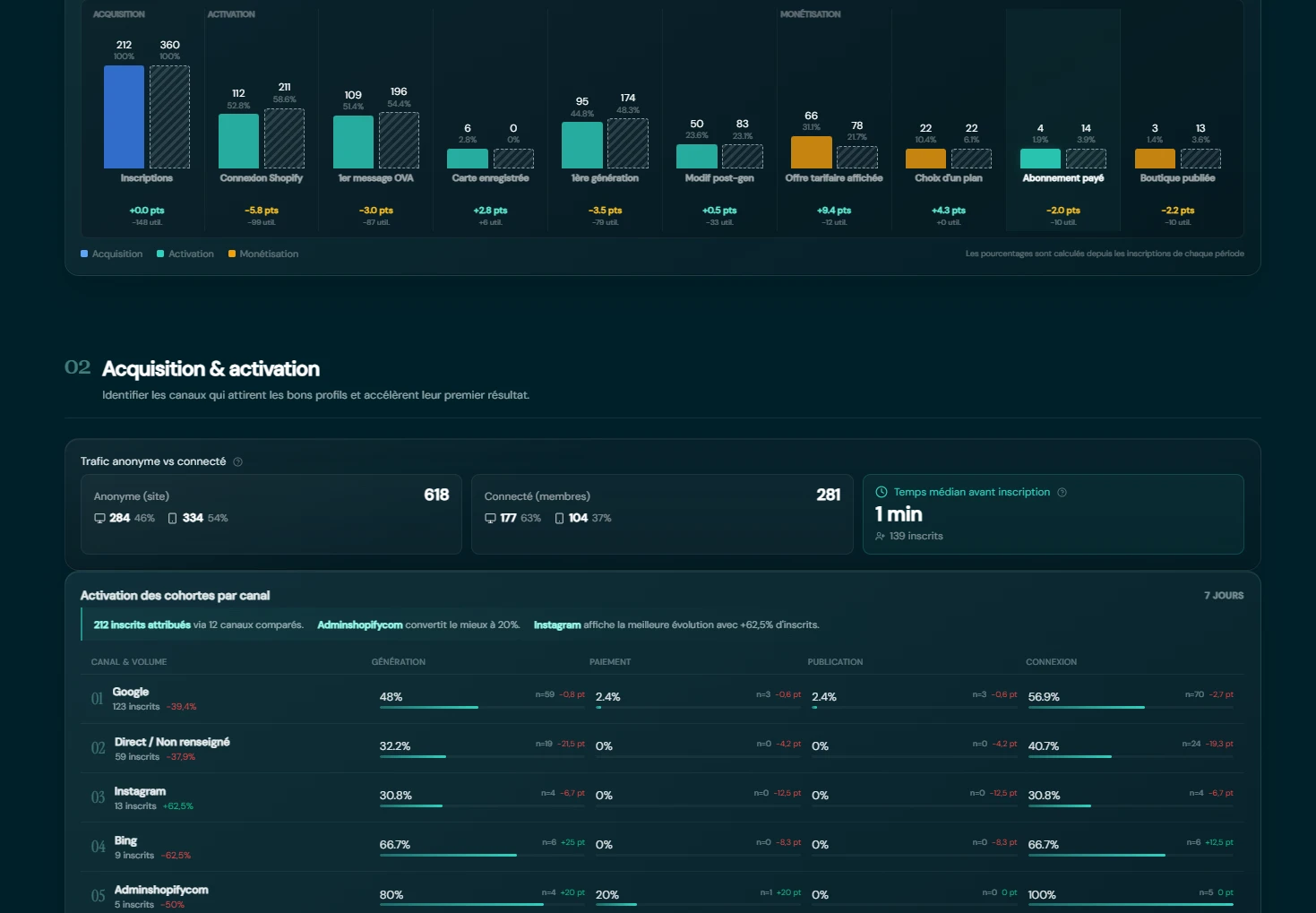Click mobile icon next to 334 in Anonyme
The width and height of the screenshot is (1316, 913).
tap(173, 519)
